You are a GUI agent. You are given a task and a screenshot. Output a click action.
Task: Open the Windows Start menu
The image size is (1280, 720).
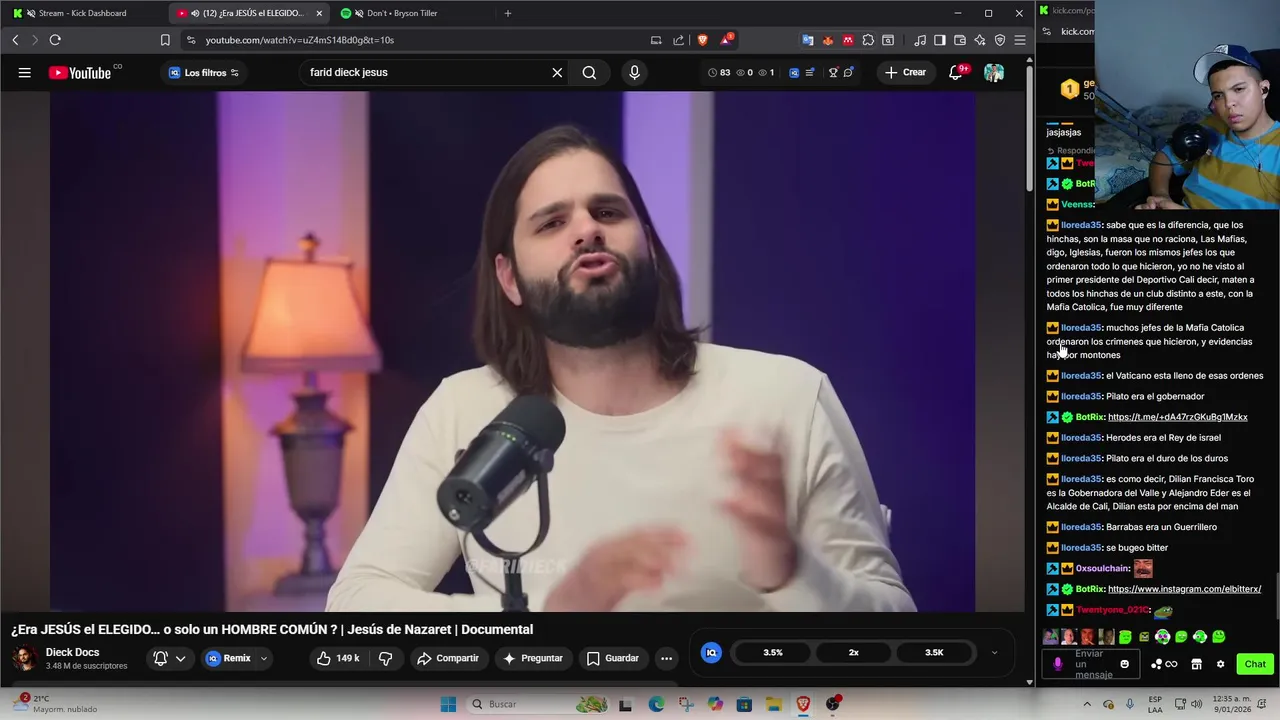448,704
